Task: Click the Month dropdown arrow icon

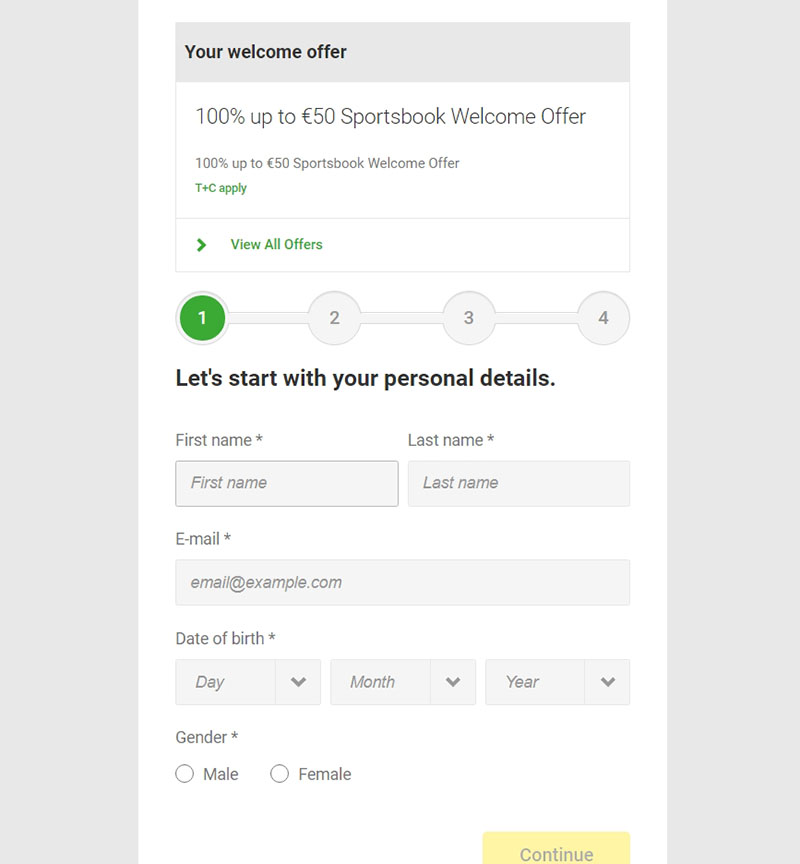Action: (453, 682)
